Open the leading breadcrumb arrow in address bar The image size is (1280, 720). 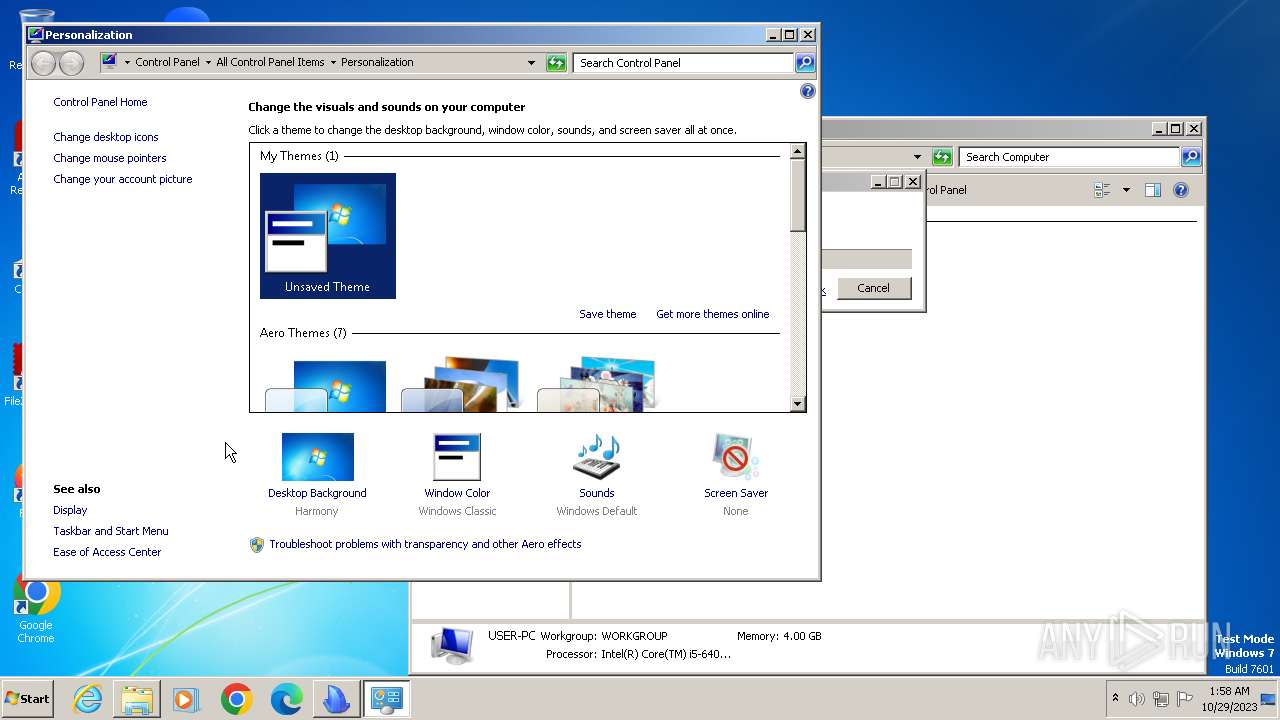(x=127, y=62)
